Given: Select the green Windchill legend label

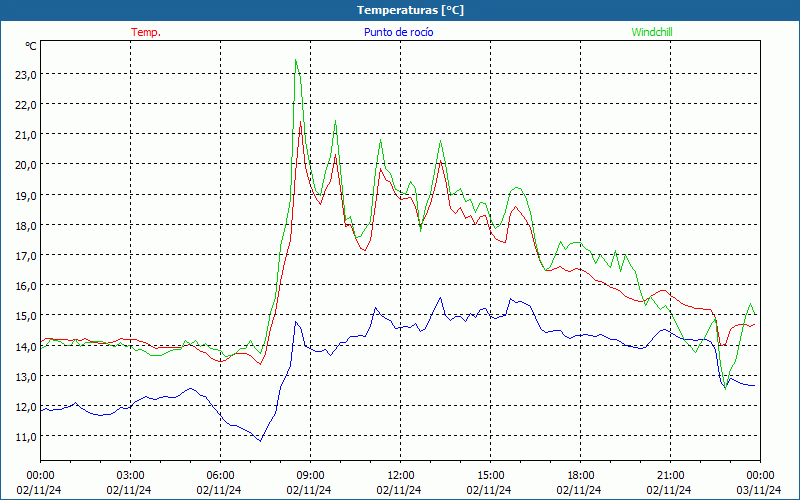Looking at the screenshot, I should pyautogui.click(x=652, y=32).
